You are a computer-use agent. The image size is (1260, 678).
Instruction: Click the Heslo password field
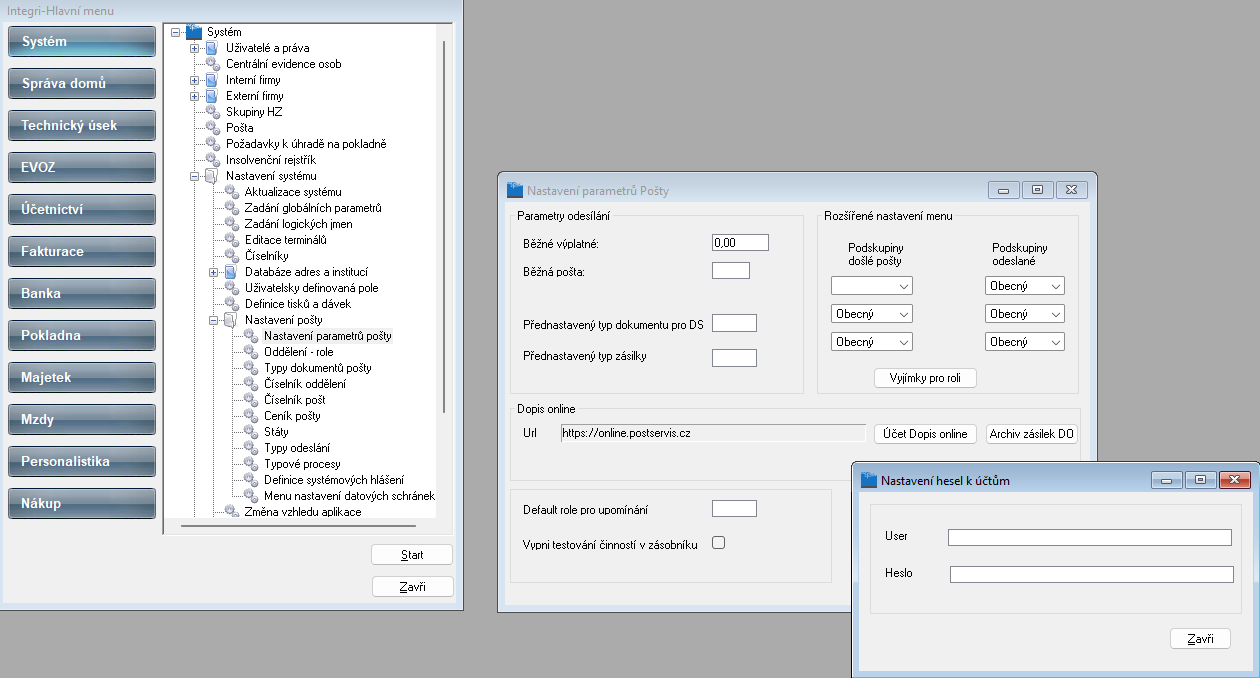(x=1092, y=574)
